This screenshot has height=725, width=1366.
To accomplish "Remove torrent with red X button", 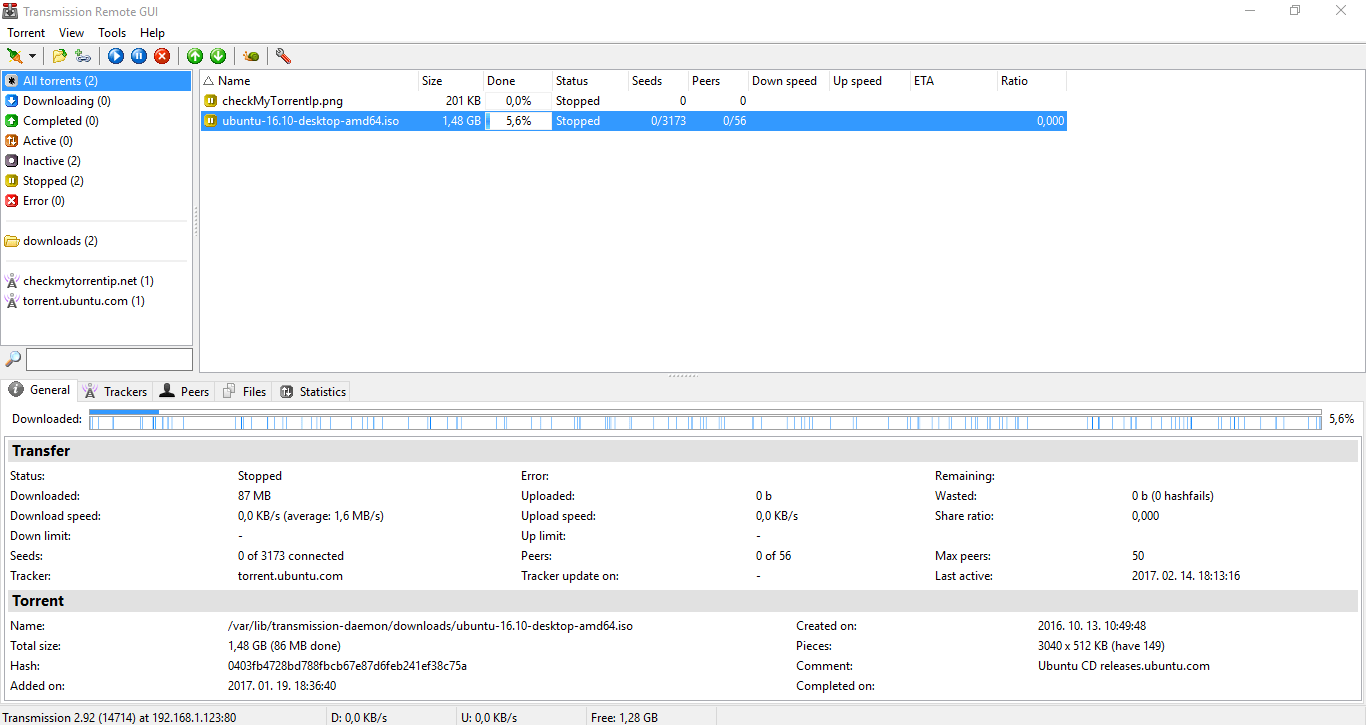I will tap(162, 56).
